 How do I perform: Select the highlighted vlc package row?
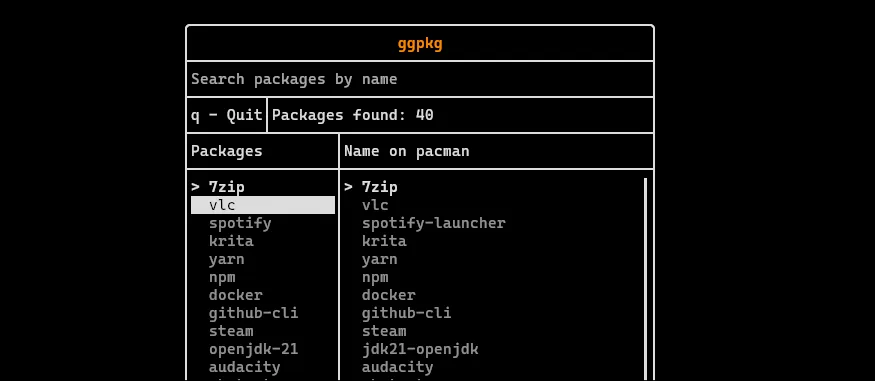(x=263, y=205)
